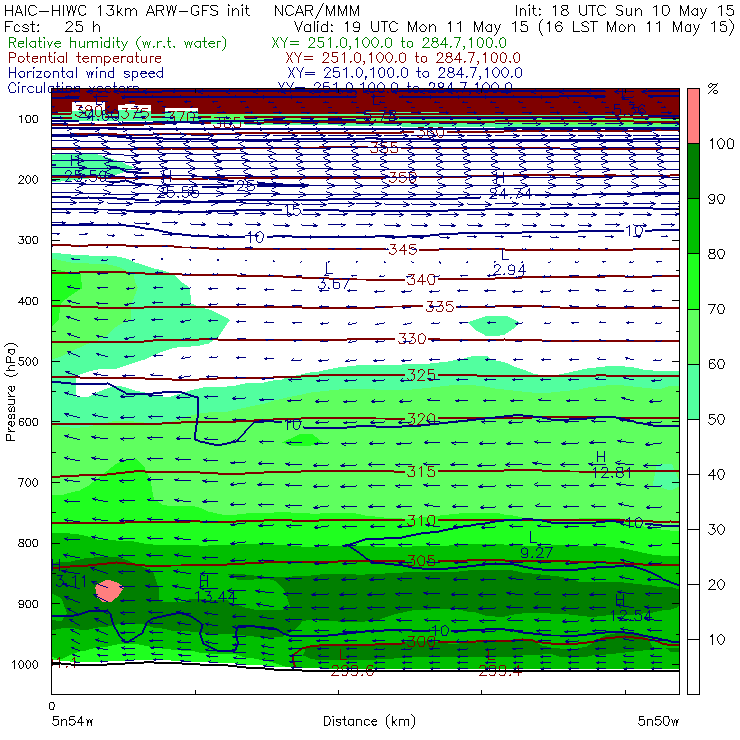Click the red '345' potential temperature contour label
The width and height of the screenshot is (740, 740).
click(403, 249)
